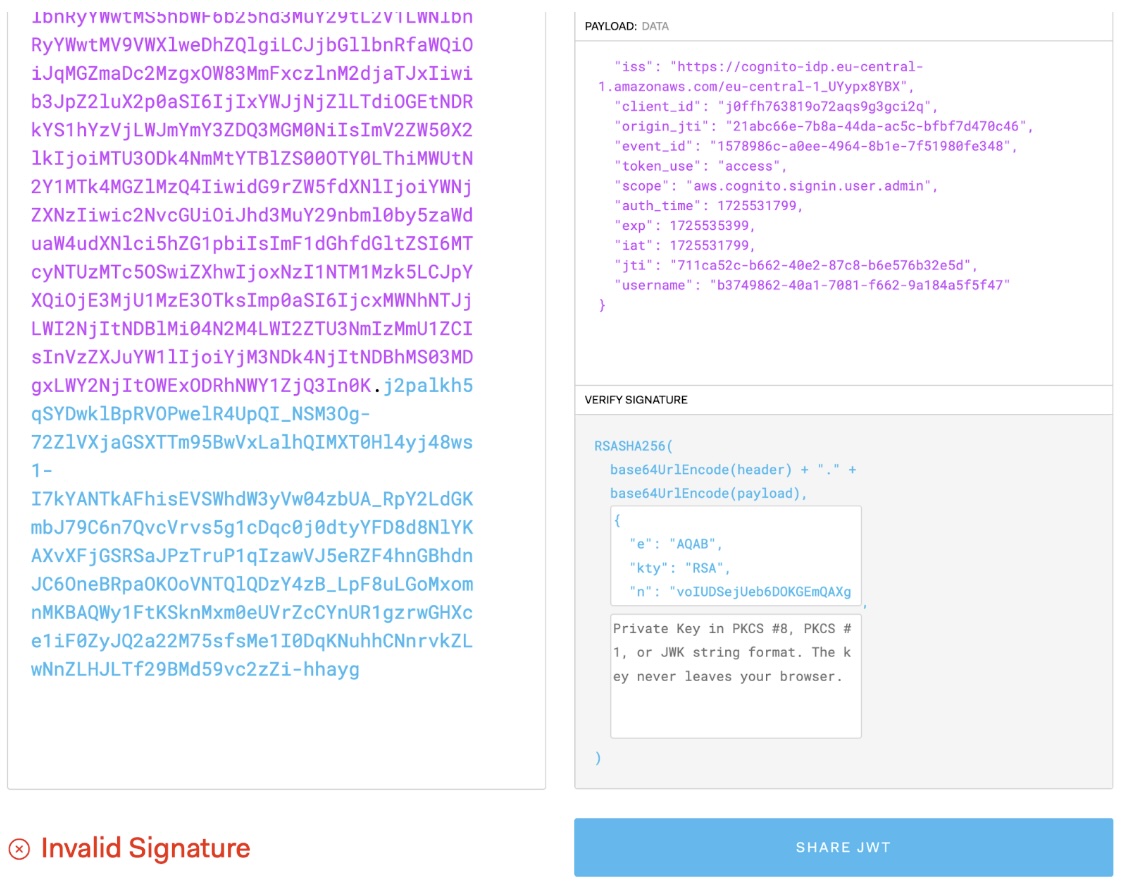Click the "iss" issuer URL in payload

pos(797,66)
